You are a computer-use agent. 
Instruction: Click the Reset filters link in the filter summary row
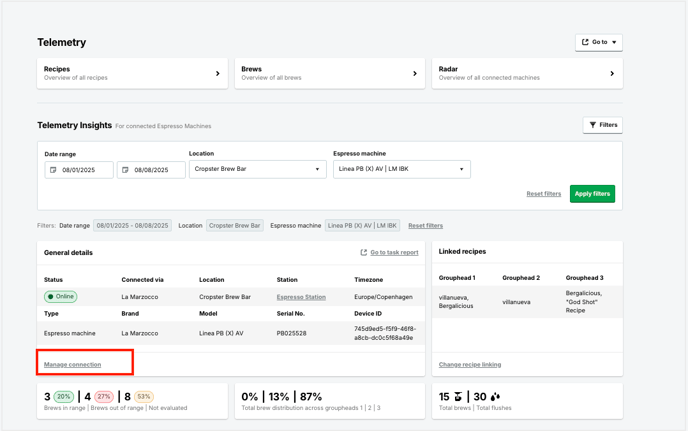[x=425, y=226]
